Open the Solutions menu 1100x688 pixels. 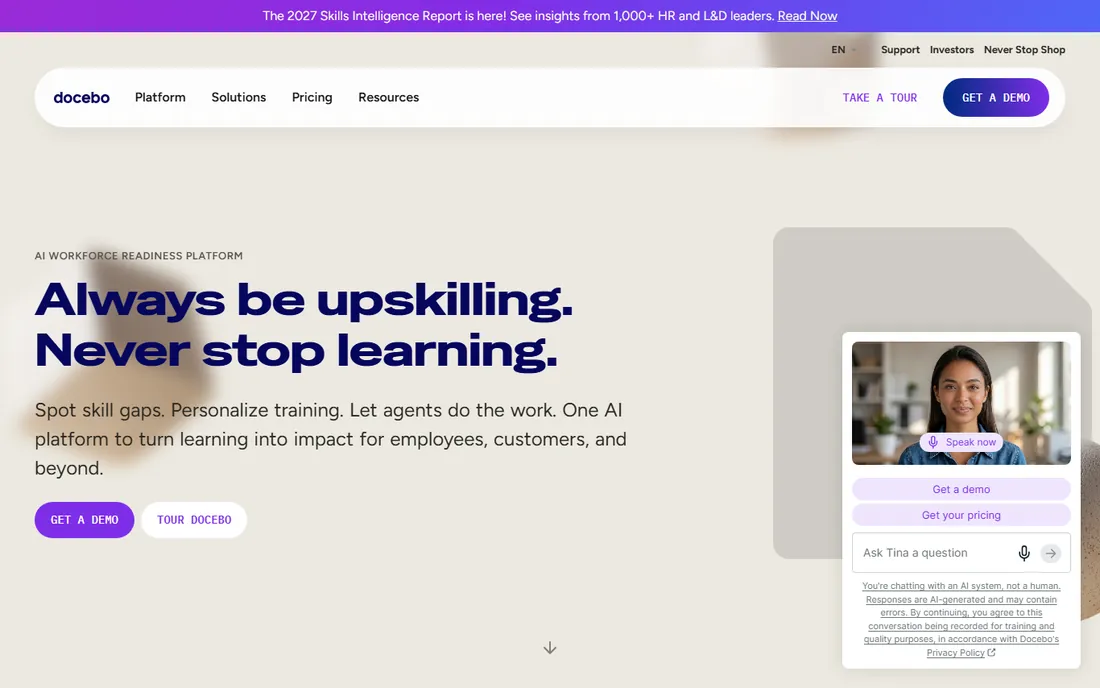click(x=239, y=97)
